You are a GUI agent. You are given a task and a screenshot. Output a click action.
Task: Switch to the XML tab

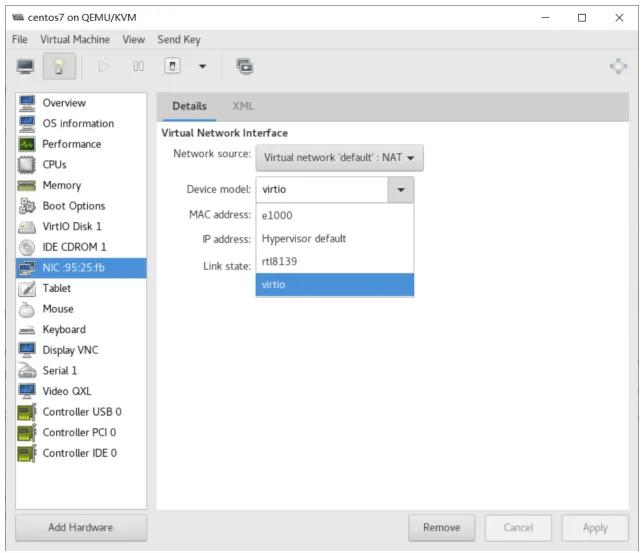pos(243,106)
